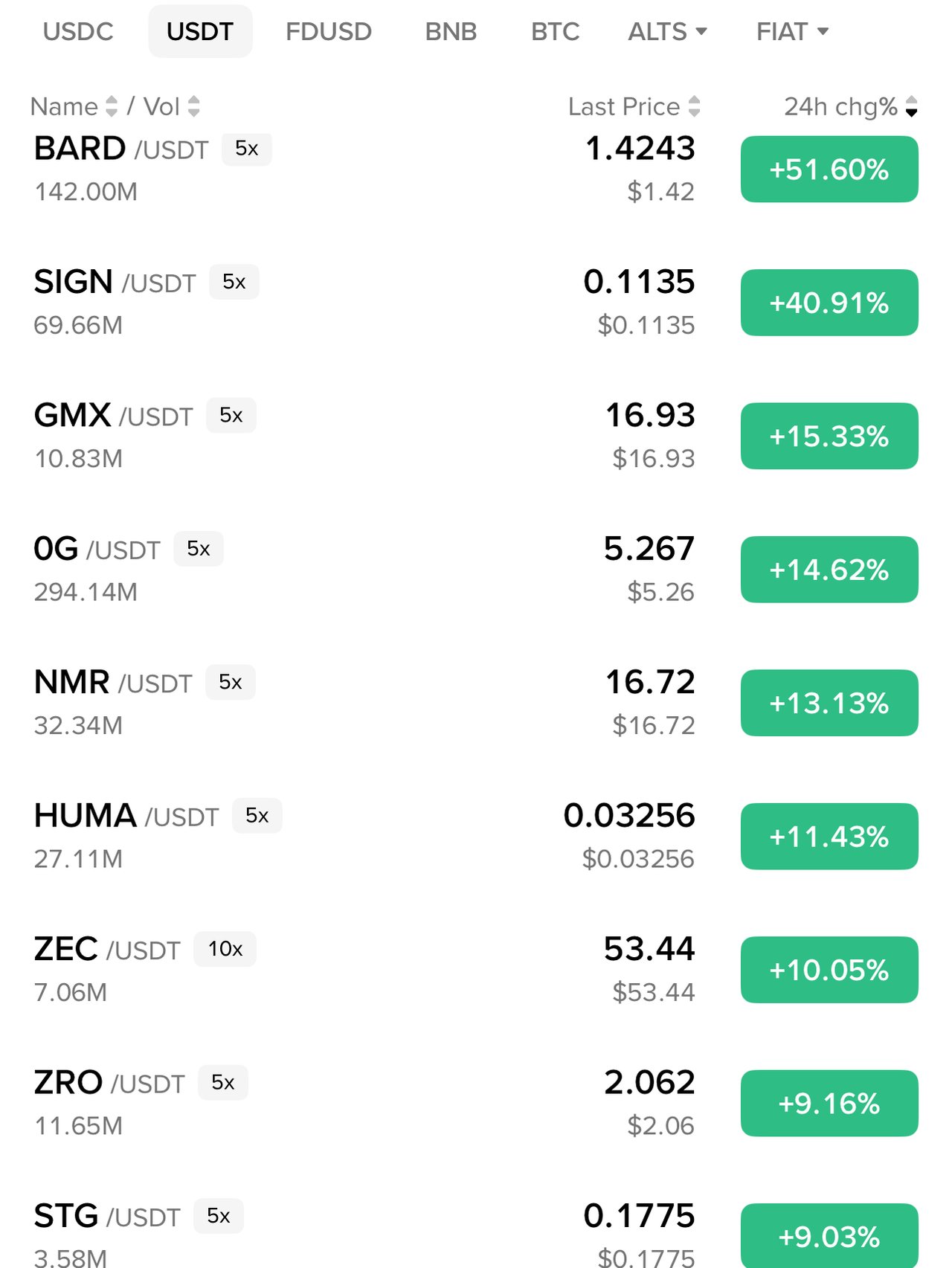The height and width of the screenshot is (1268, 952).
Task: Expand the ALTS market dropdown
Action: tap(667, 32)
